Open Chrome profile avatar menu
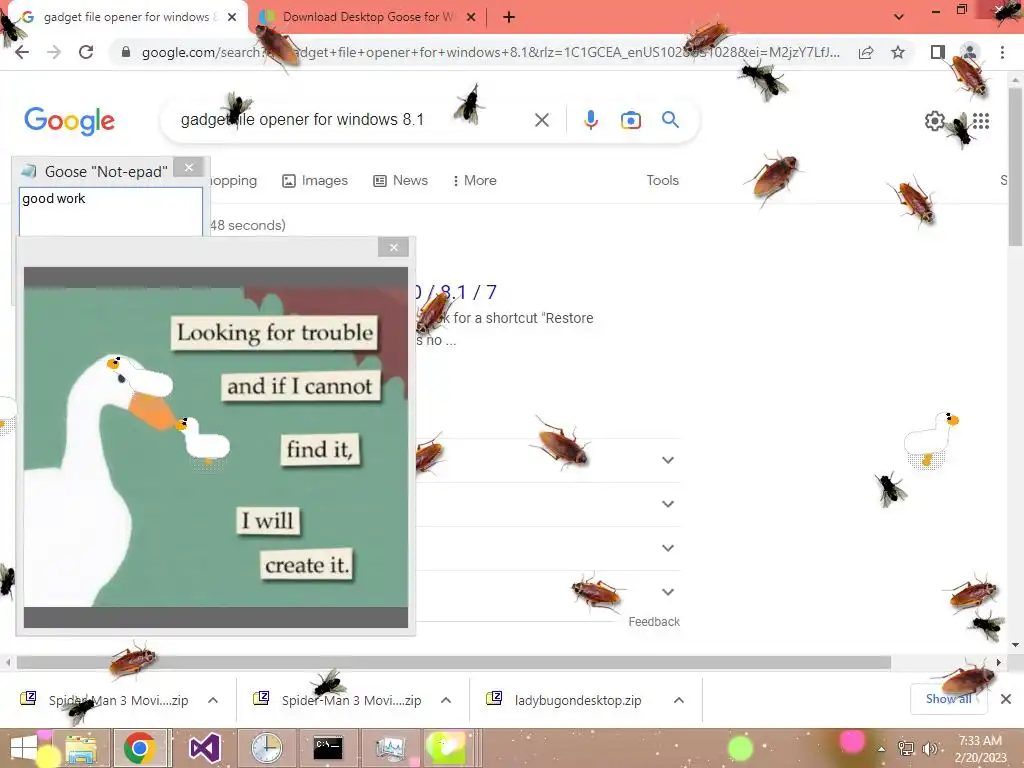1024x768 pixels. tap(970, 52)
